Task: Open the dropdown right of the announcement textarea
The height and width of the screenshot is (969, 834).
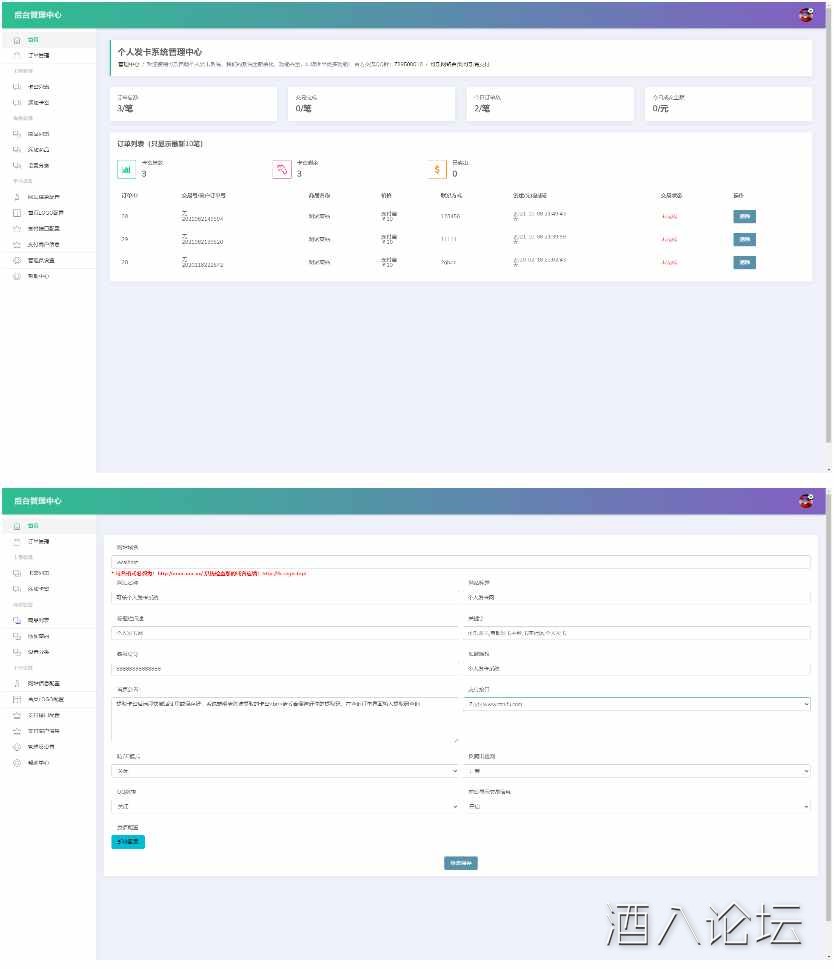Action: tap(638, 704)
